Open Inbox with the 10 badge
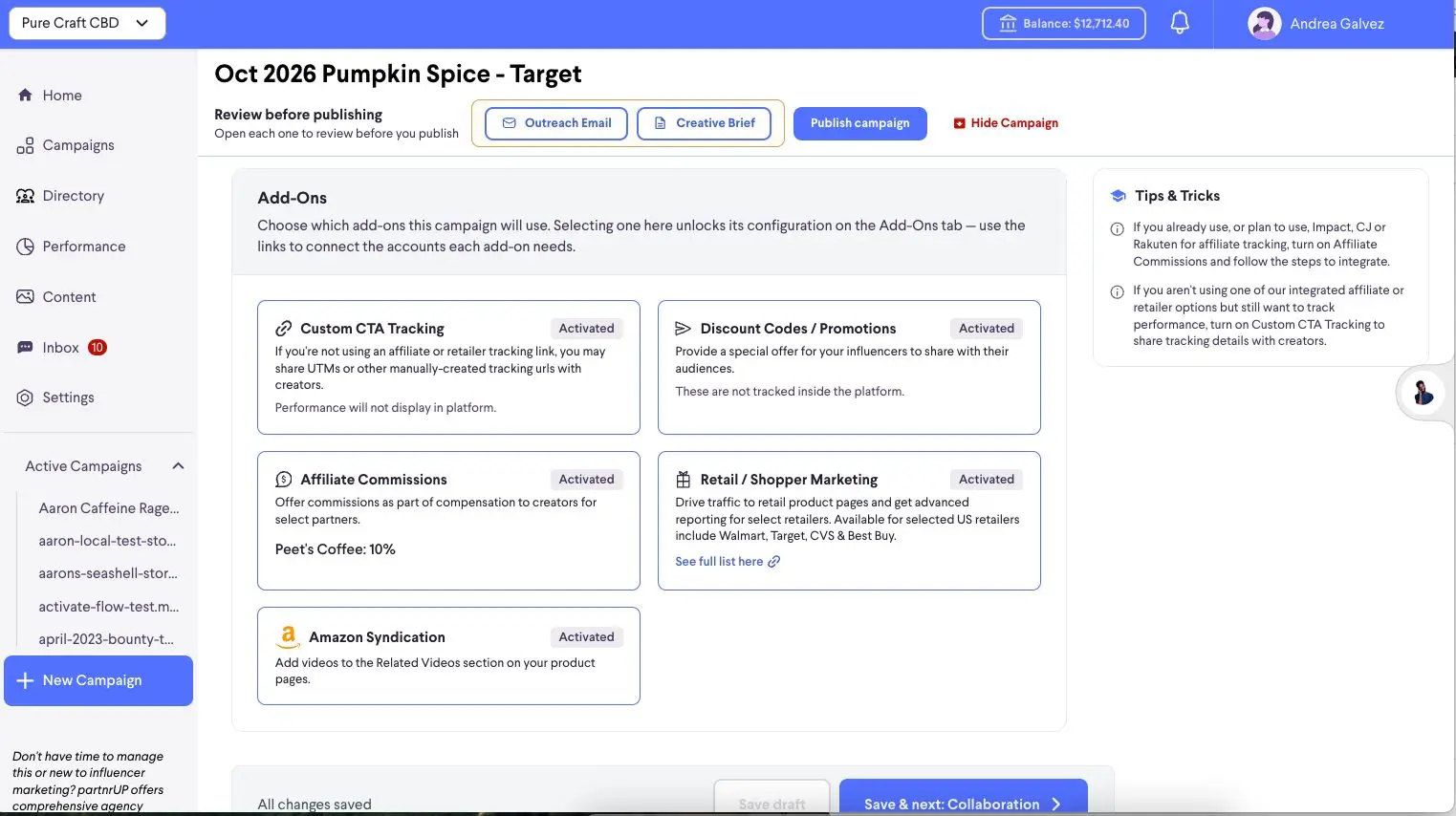This screenshot has height=816, width=1456. click(62, 348)
